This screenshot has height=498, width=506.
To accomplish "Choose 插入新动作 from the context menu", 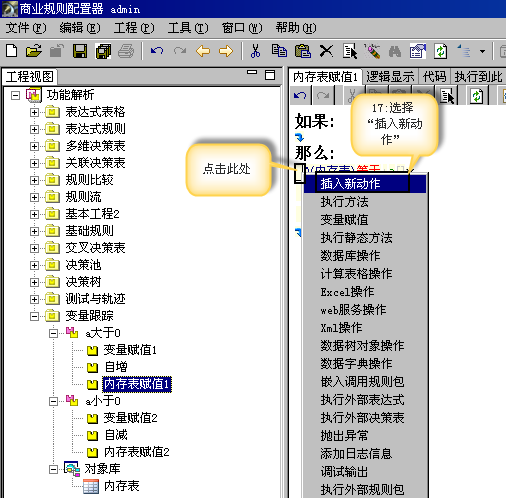I will (x=365, y=183).
